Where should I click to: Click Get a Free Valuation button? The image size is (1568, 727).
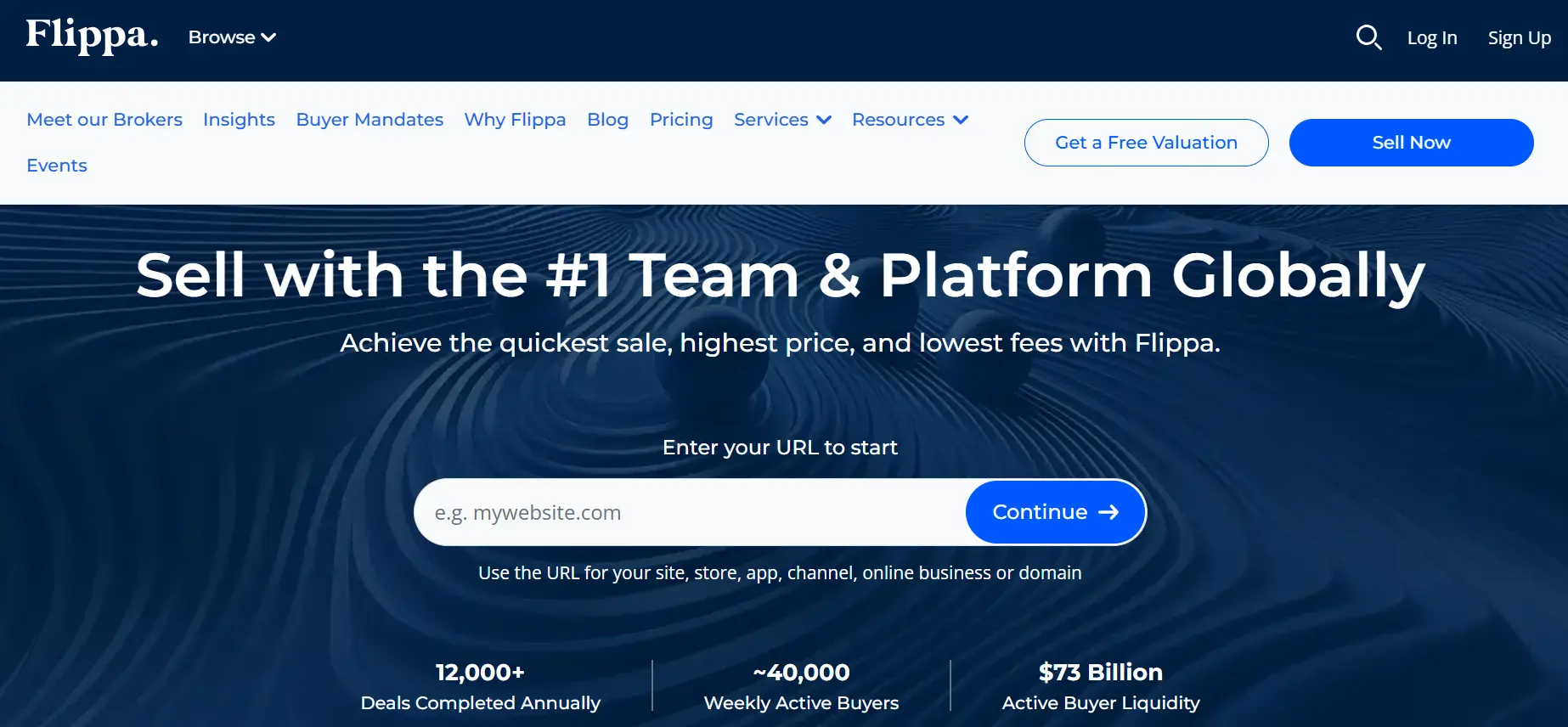(x=1146, y=143)
